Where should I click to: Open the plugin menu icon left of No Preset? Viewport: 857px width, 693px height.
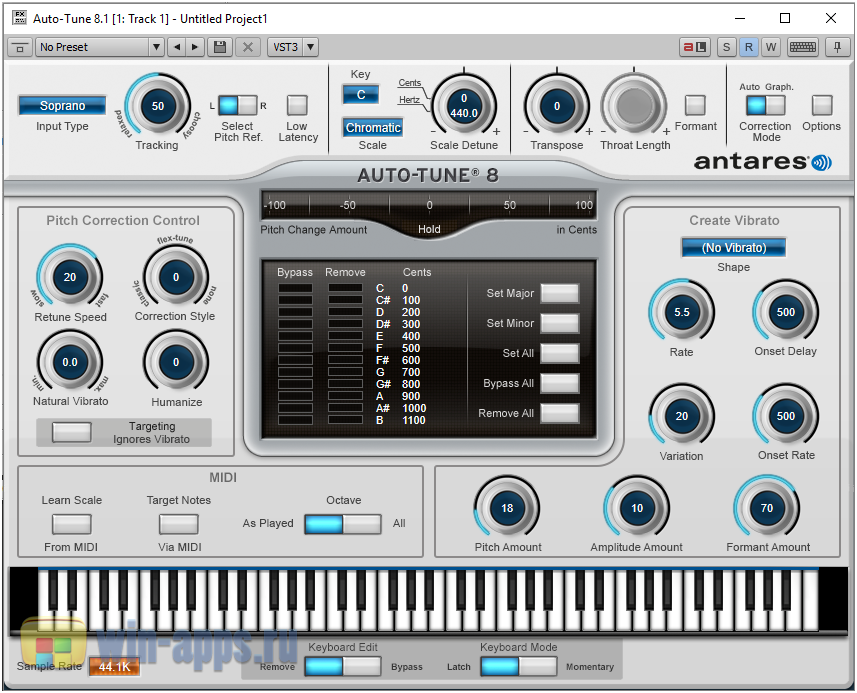(x=20, y=48)
